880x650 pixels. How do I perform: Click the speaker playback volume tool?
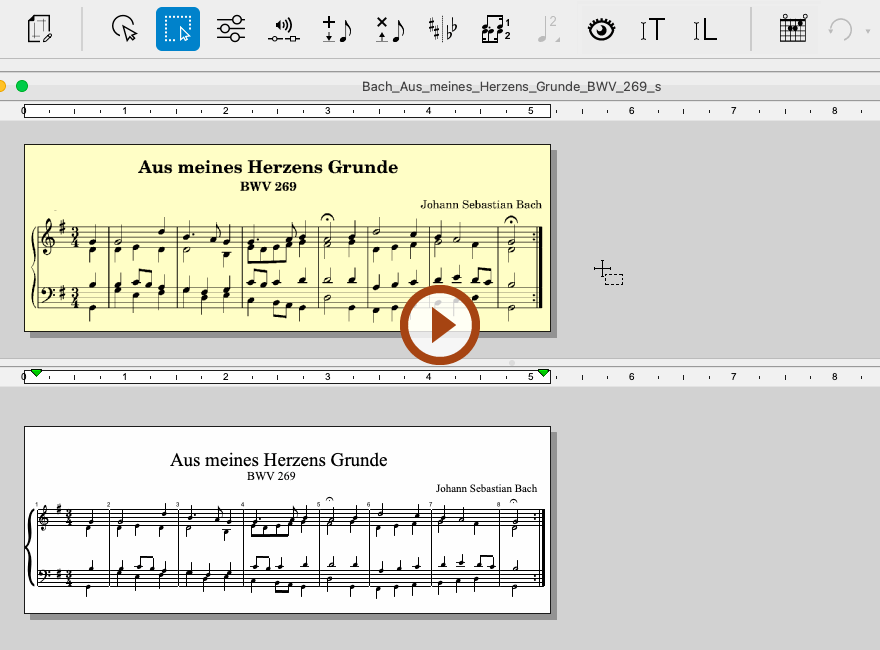(283, 29)
